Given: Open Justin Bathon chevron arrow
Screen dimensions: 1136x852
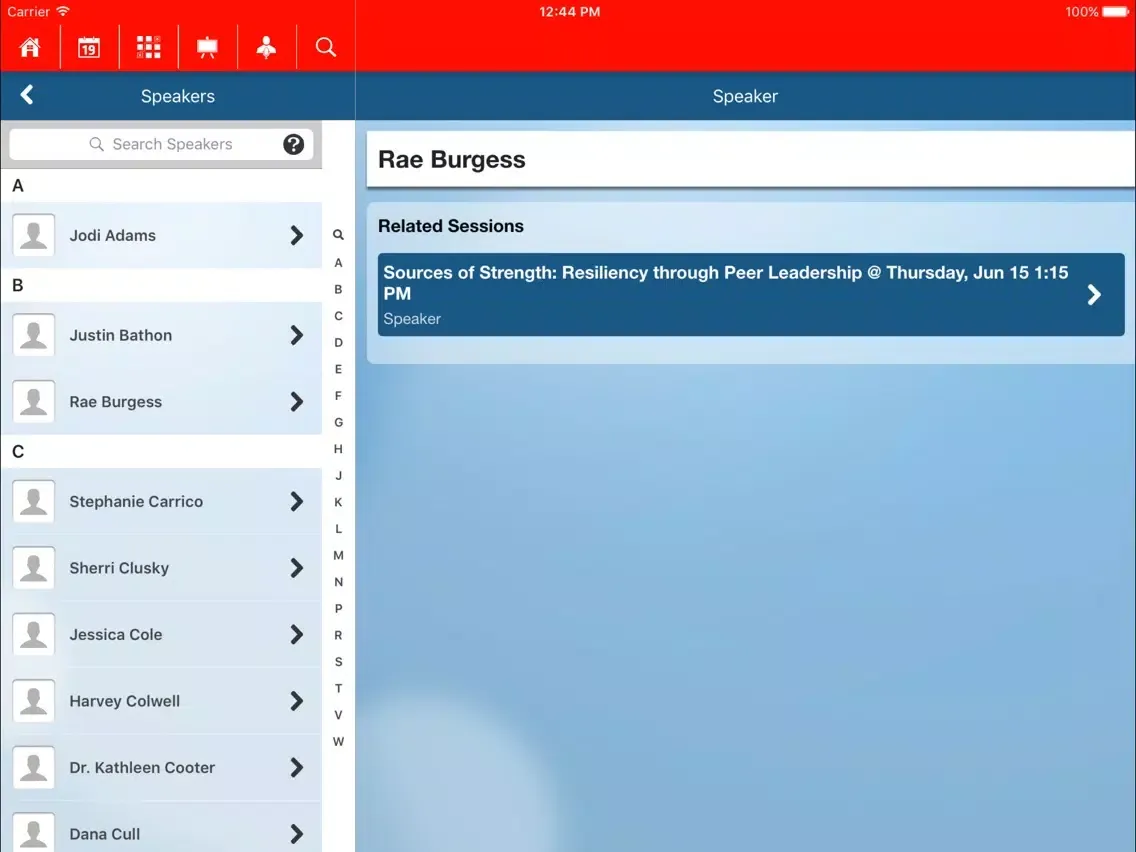Looking at the screenshot, I should point(296,335).
